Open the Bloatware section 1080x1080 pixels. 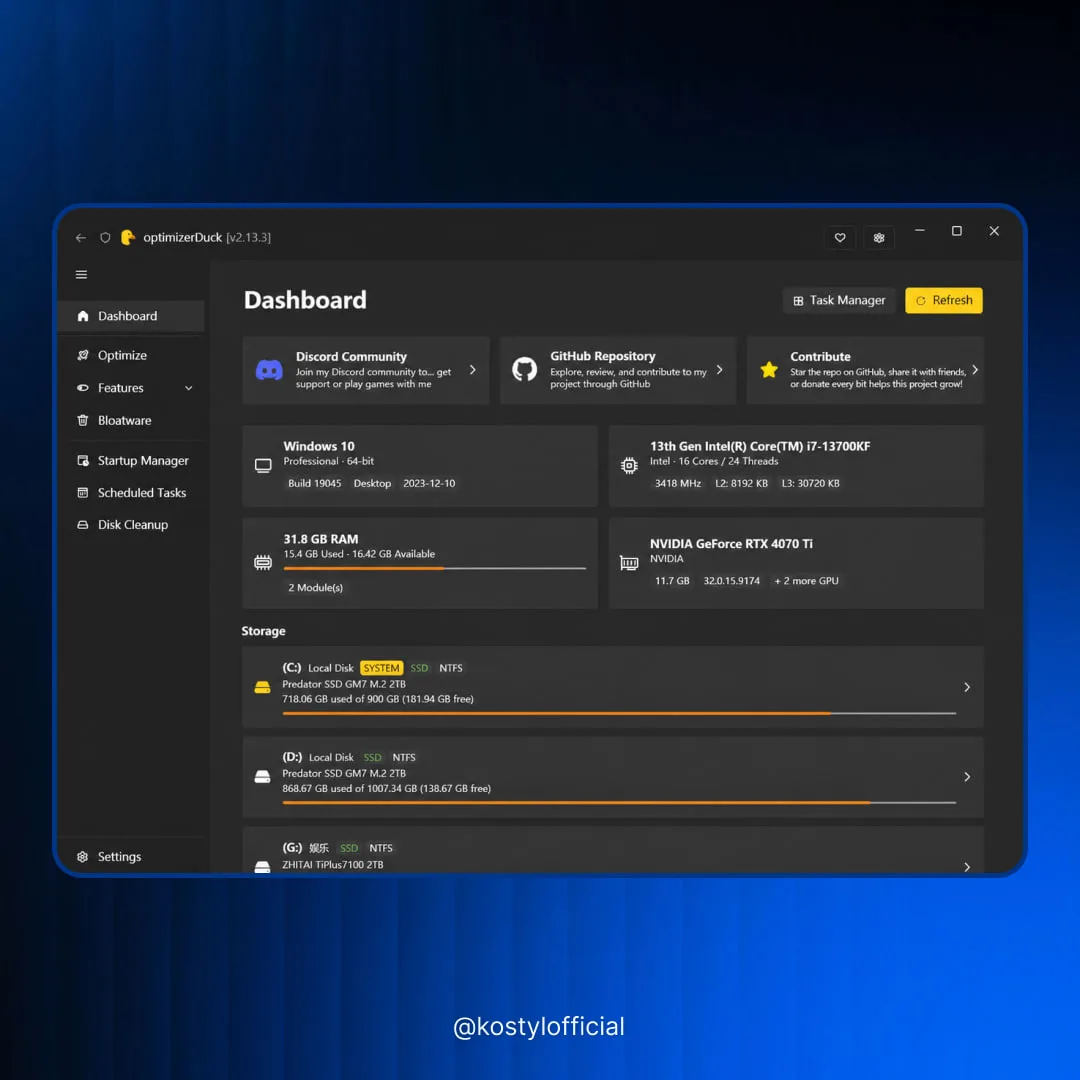[132, 420]
